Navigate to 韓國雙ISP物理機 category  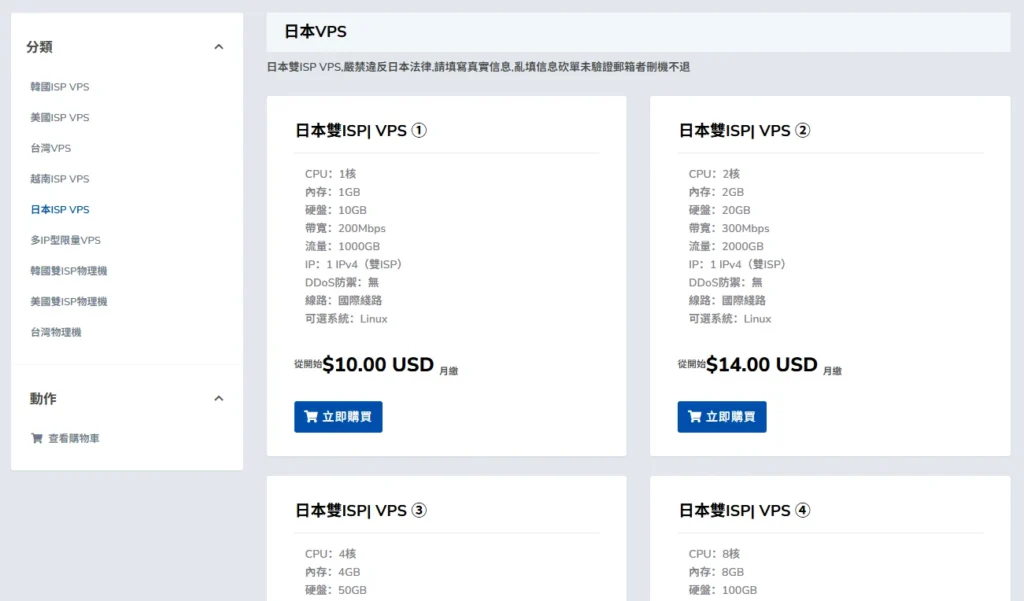click(x=69, y=271)
